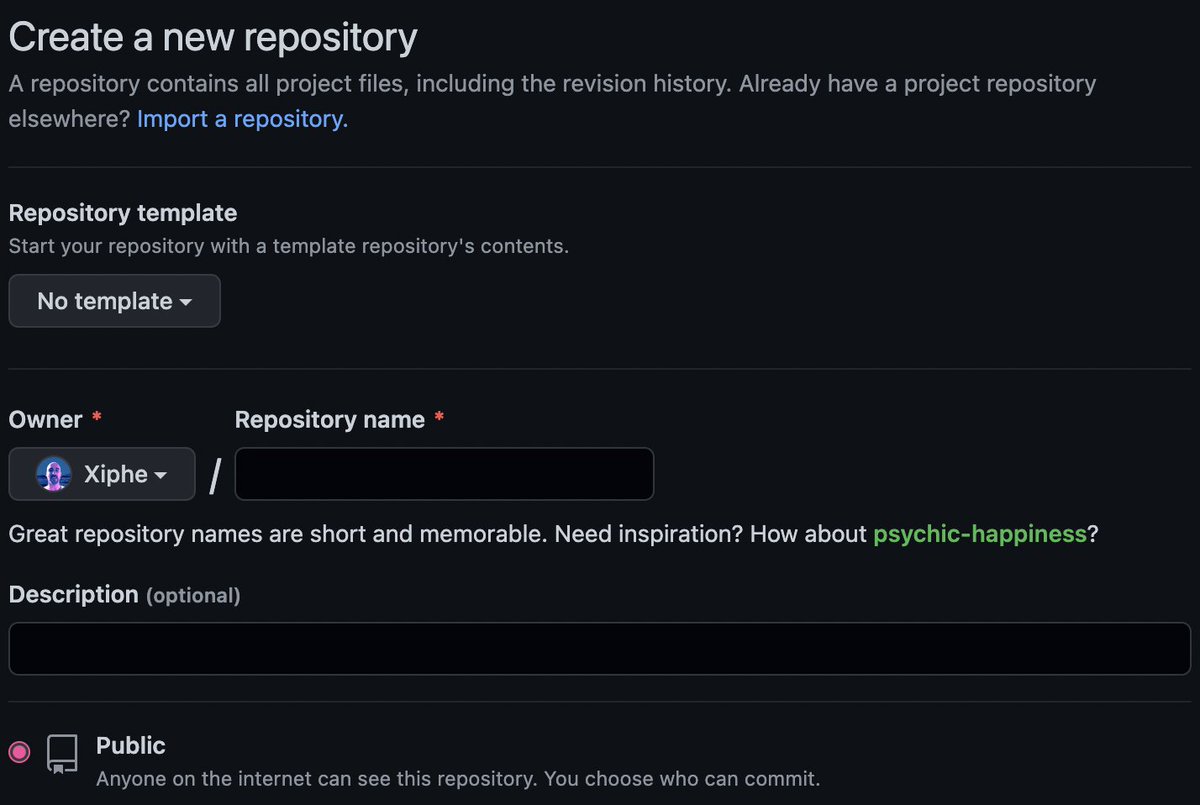Click the 'Start your repository with a template' text
This screenshot has width=1200, height=805.
tap(289, 246)
